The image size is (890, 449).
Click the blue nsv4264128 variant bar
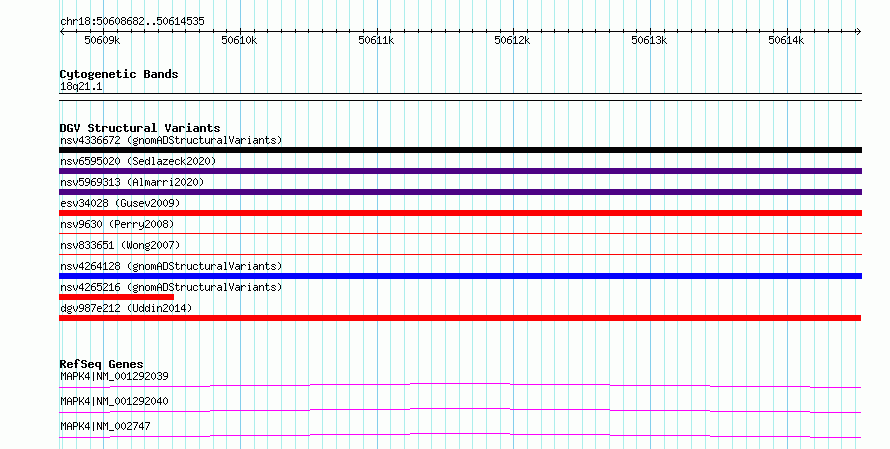pyautogui.click(x=460, y=276)
